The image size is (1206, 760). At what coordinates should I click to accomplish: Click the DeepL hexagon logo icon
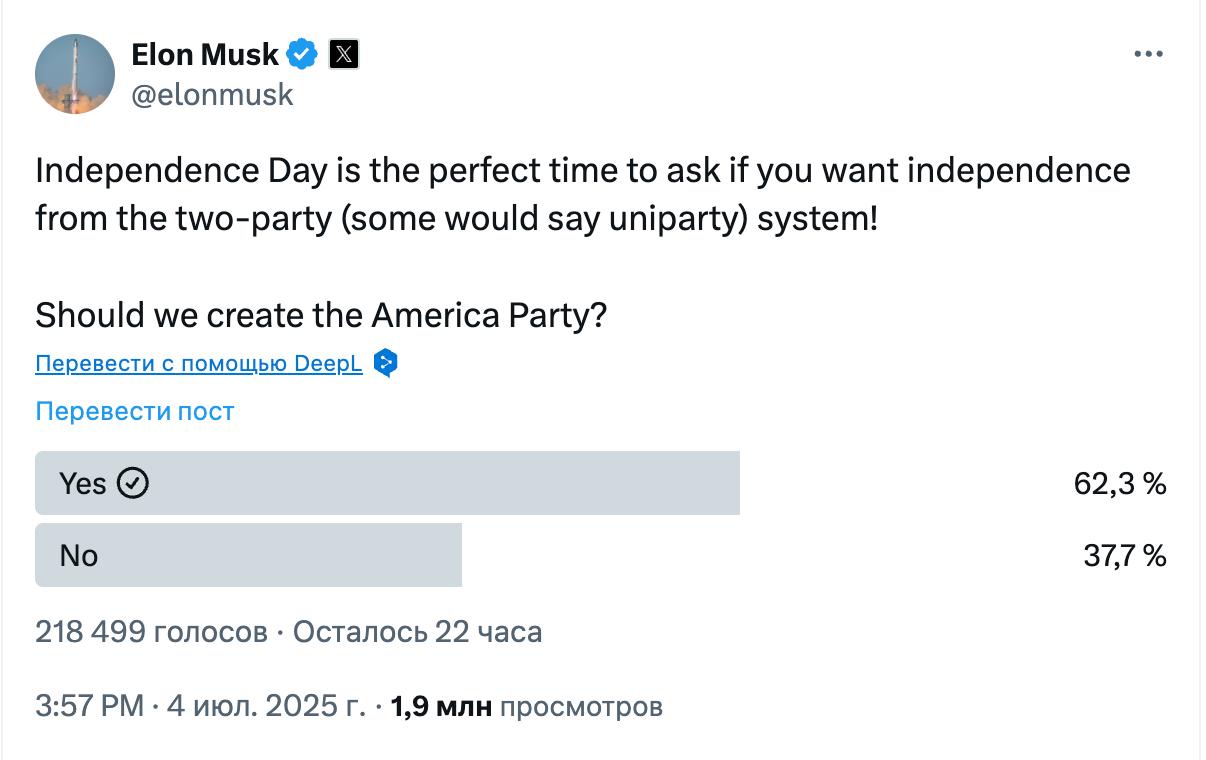tap(385, 363)
